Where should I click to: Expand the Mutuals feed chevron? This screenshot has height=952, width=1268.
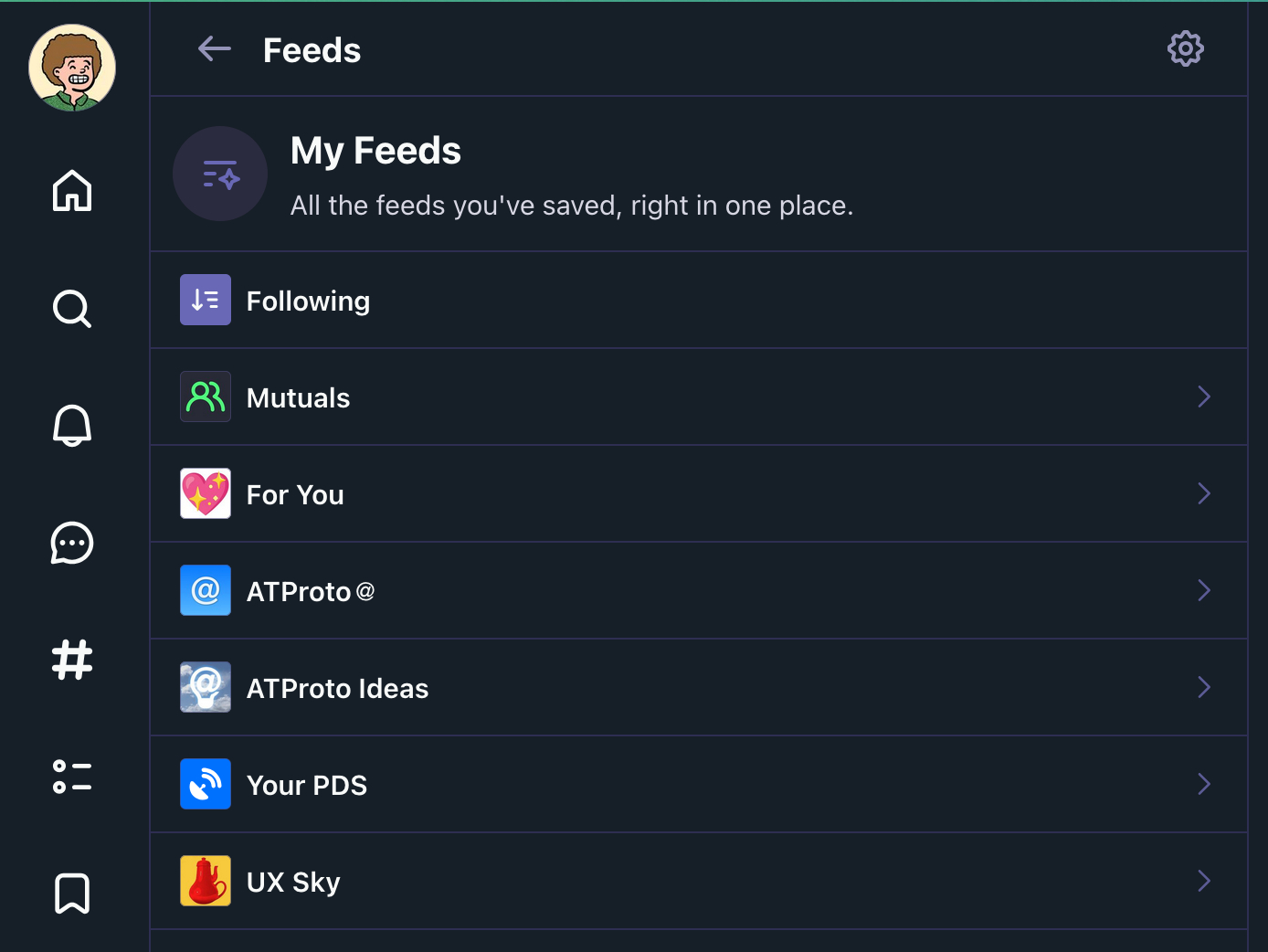[x=1203, y=397]
